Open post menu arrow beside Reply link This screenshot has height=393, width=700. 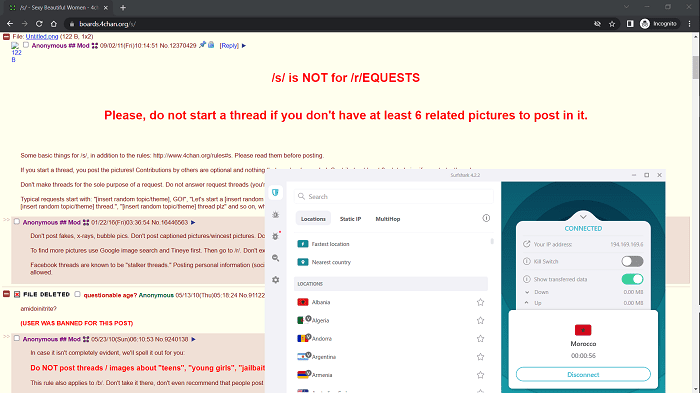(244, 46)
